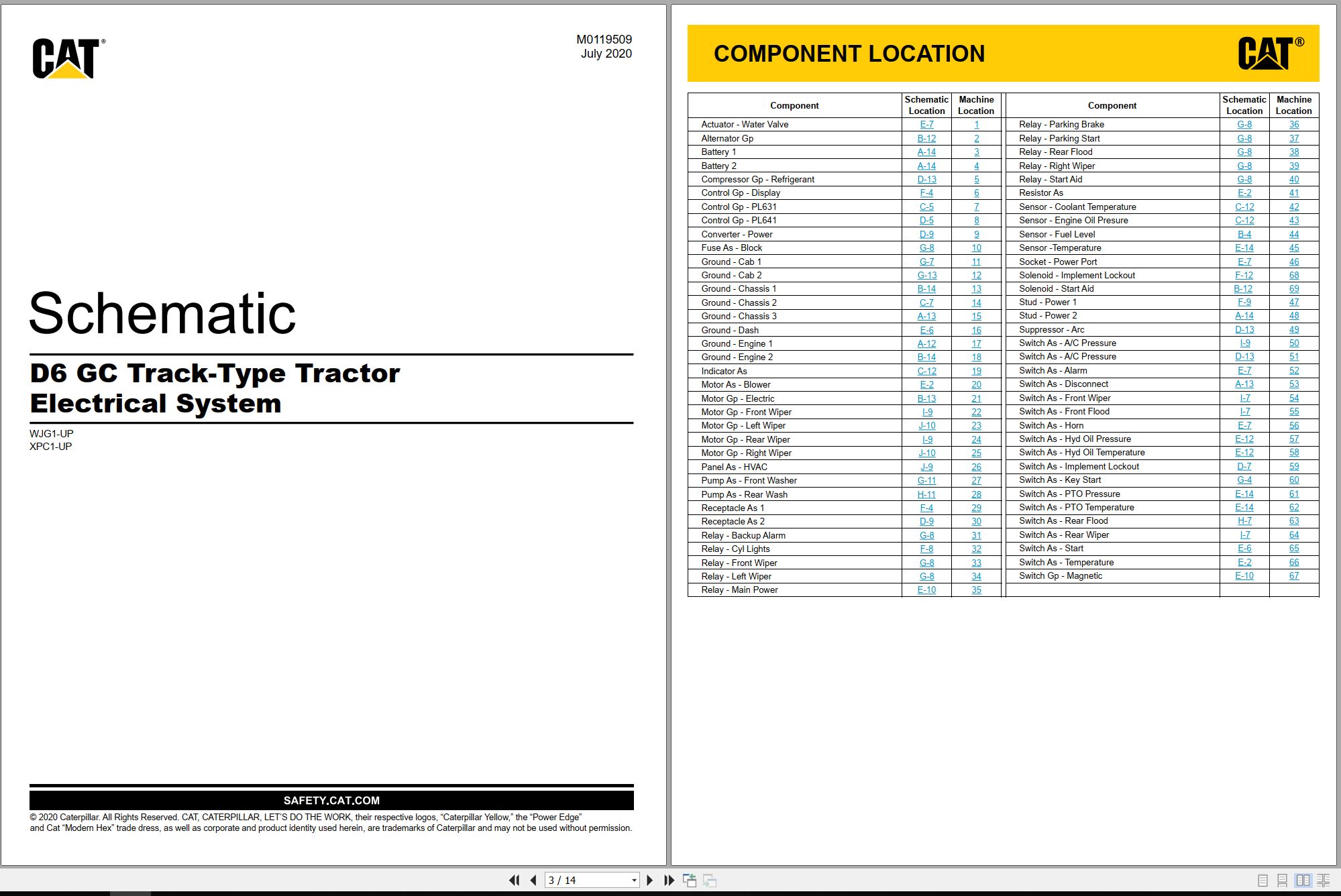This screenshot has height=896, width=1341.
Task: Go to the next page
Action: [x=649, y=880]
